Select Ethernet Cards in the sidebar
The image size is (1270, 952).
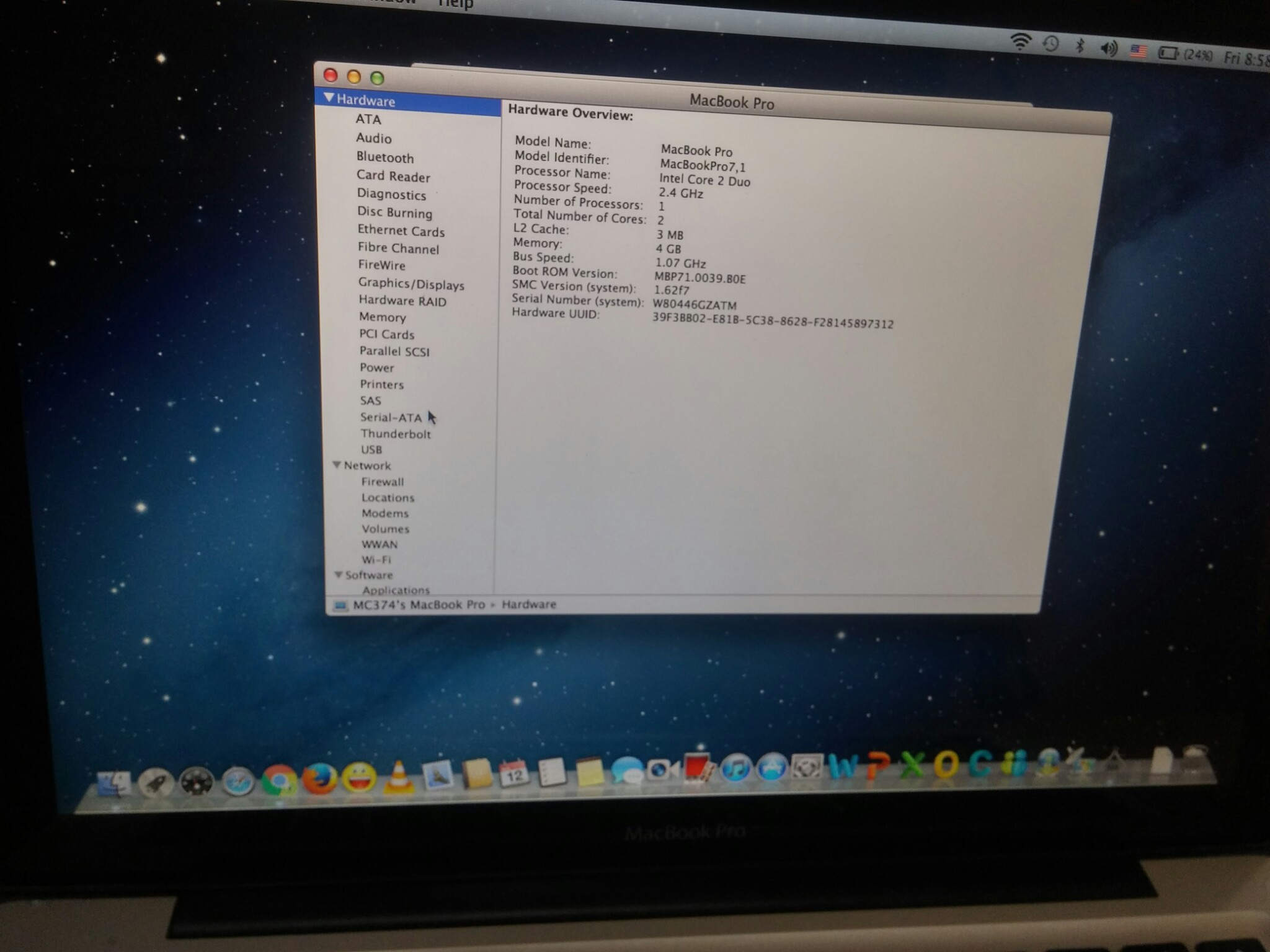click(401, 231)
